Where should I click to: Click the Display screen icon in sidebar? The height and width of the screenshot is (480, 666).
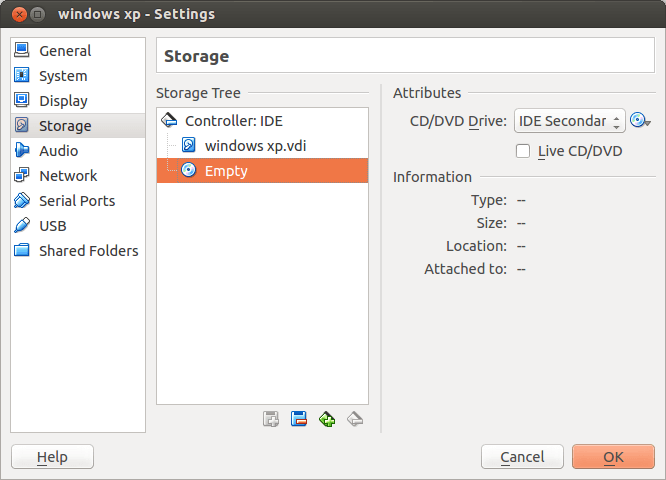pos(22,100)
